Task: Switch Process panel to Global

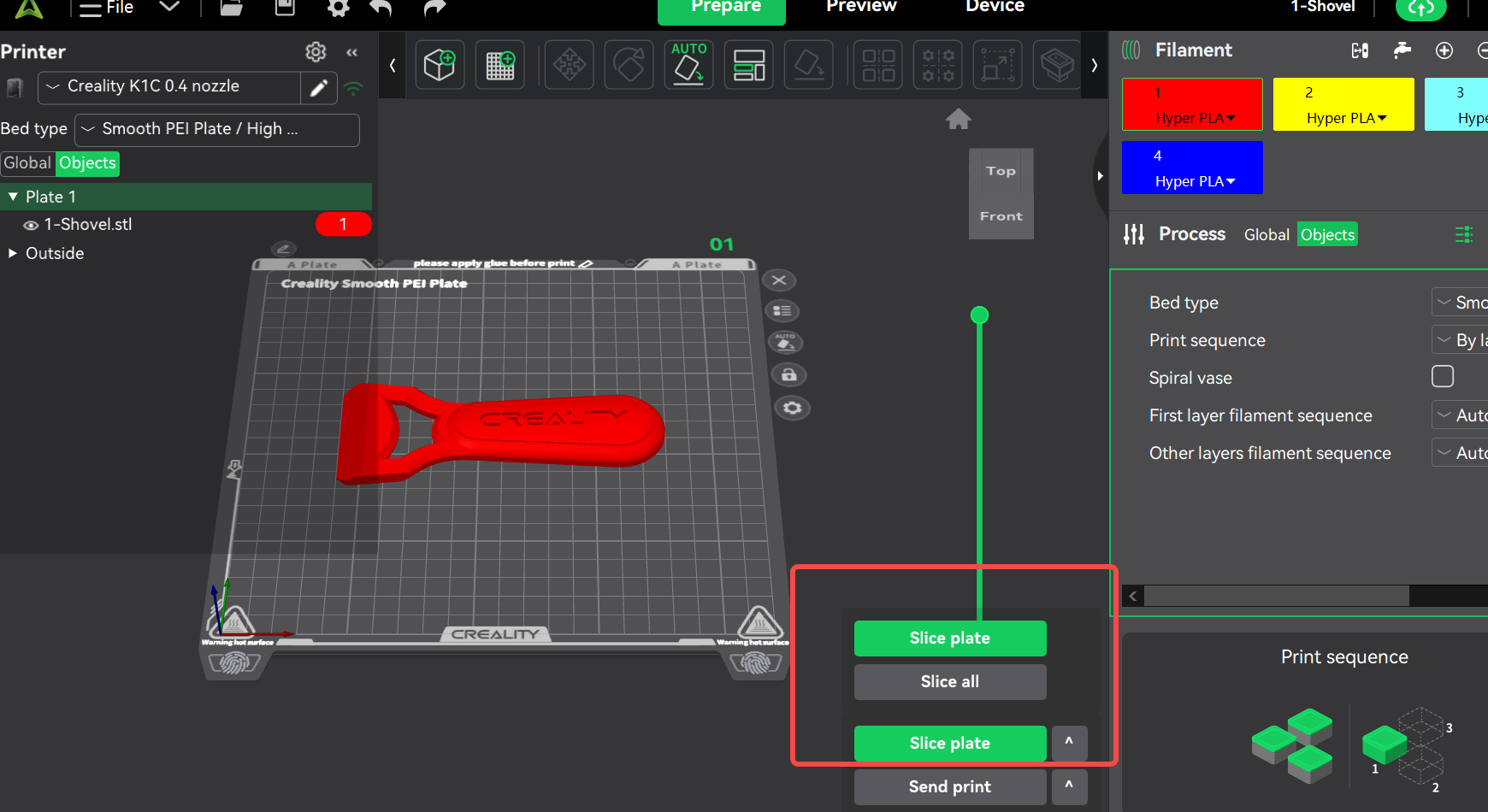Action: tap(1266, 235)
